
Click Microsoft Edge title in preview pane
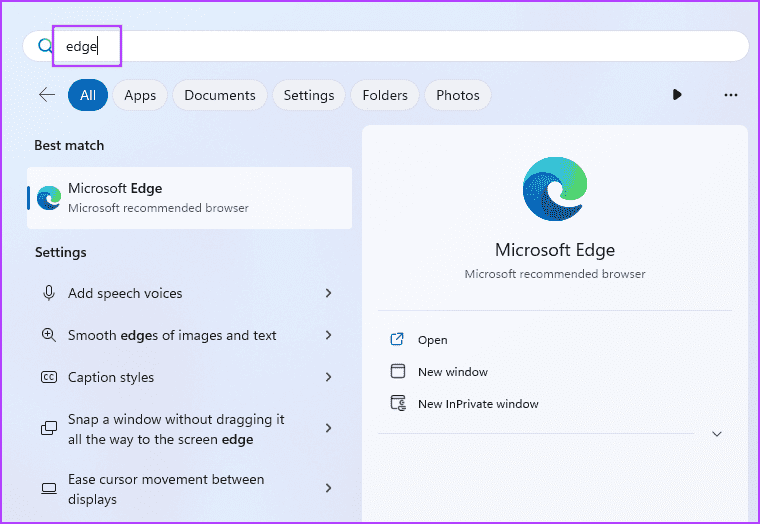555,250
